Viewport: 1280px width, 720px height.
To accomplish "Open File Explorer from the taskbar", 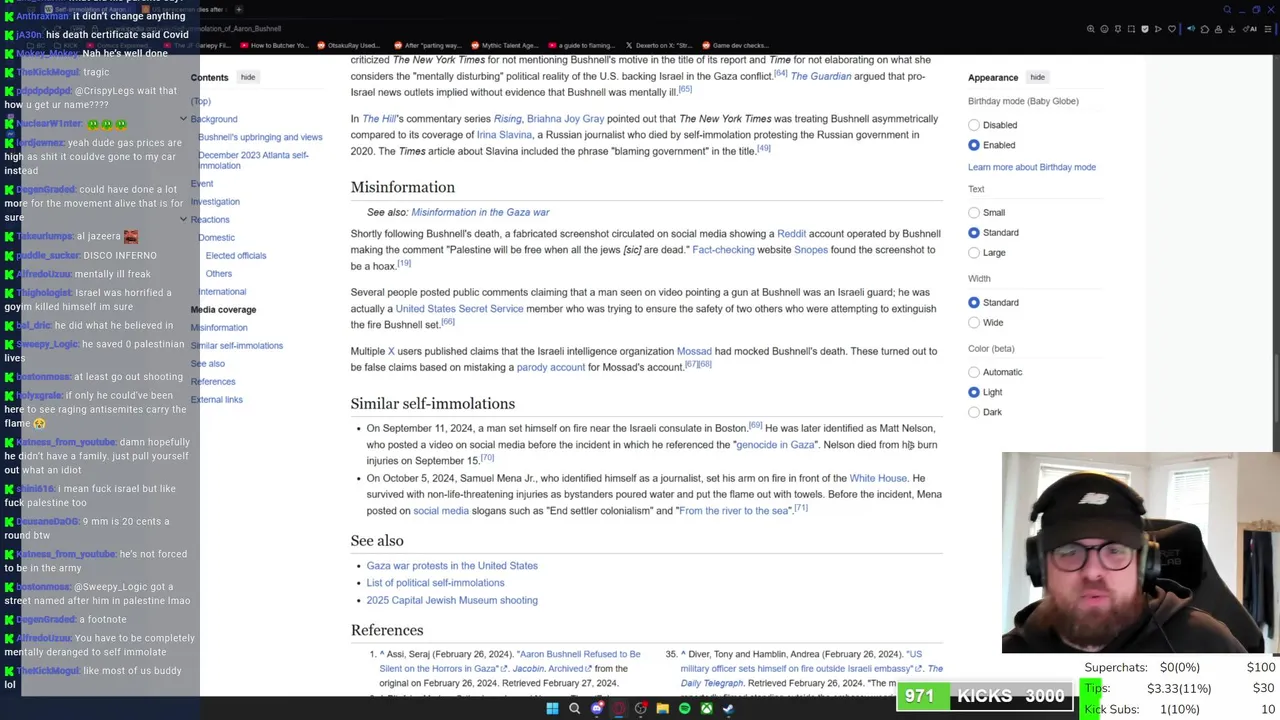I will 662,708.
